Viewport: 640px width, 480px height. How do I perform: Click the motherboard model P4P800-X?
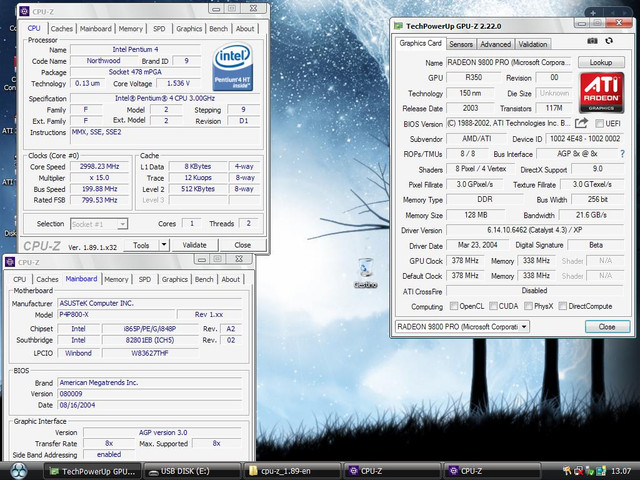[x=116, y=314]
